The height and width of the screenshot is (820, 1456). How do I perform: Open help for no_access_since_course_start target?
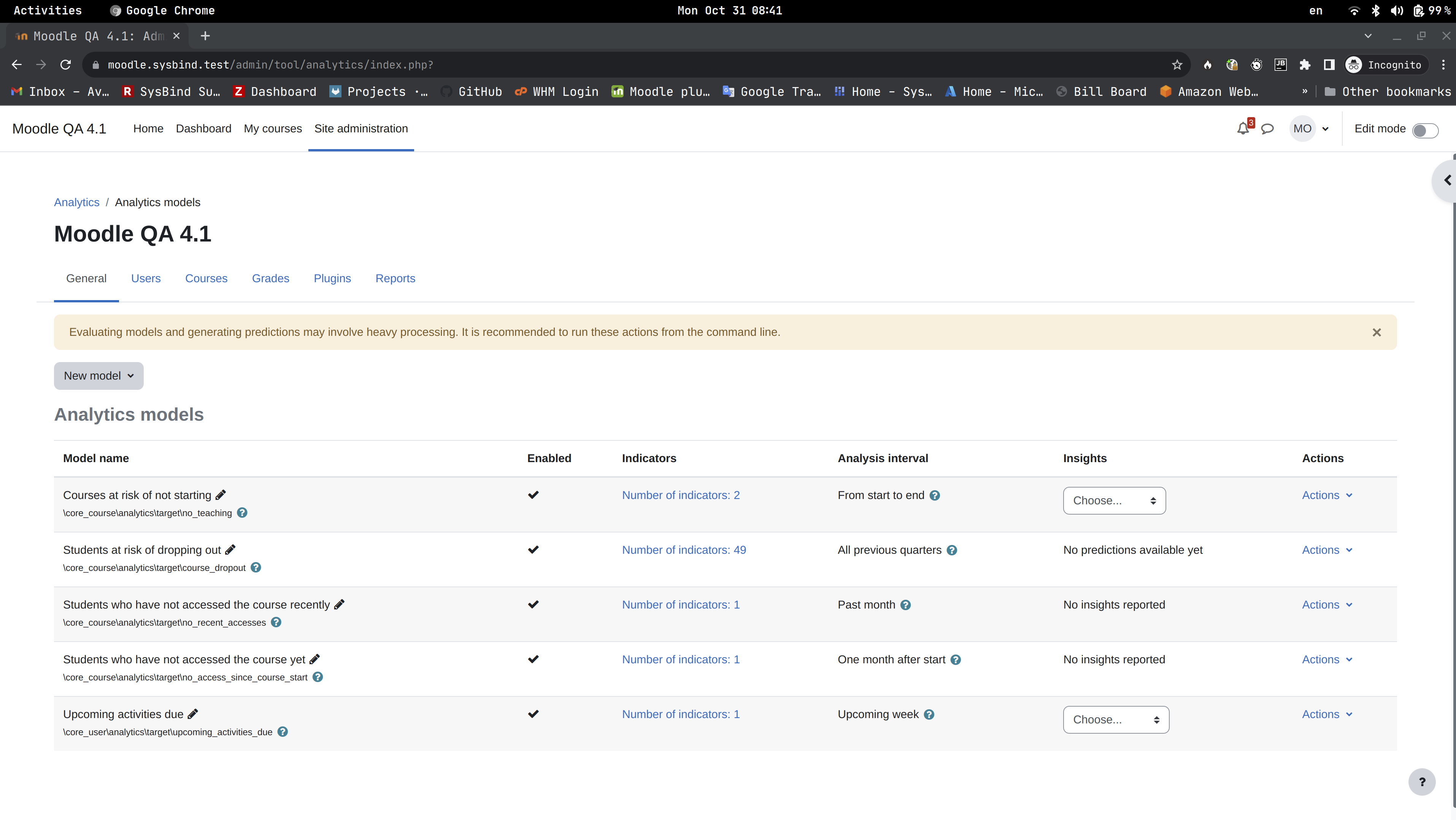[x=318, y=677]
